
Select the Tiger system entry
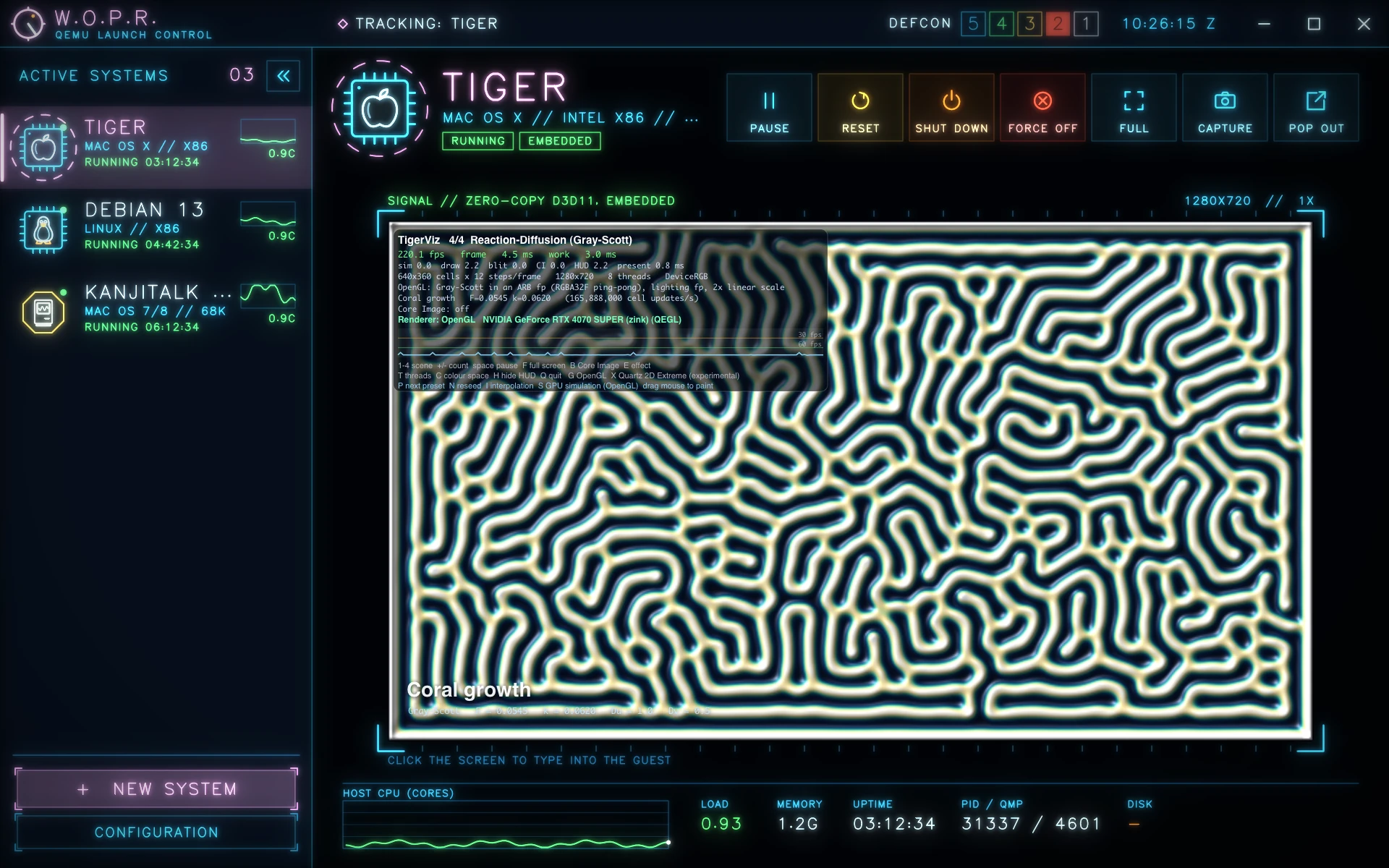point(156,148)
